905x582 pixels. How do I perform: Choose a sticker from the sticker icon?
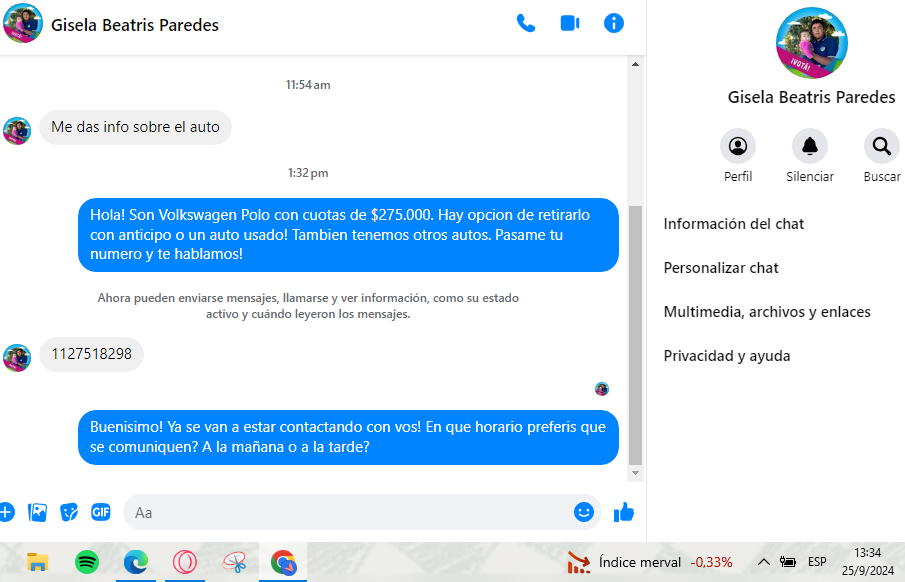click(69, 512)
